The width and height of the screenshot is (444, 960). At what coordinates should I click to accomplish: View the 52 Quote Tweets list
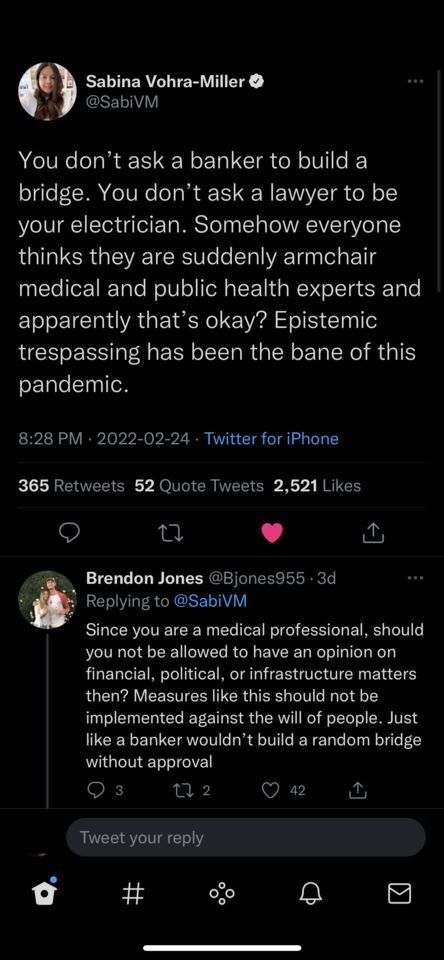(x=199, y=486)
